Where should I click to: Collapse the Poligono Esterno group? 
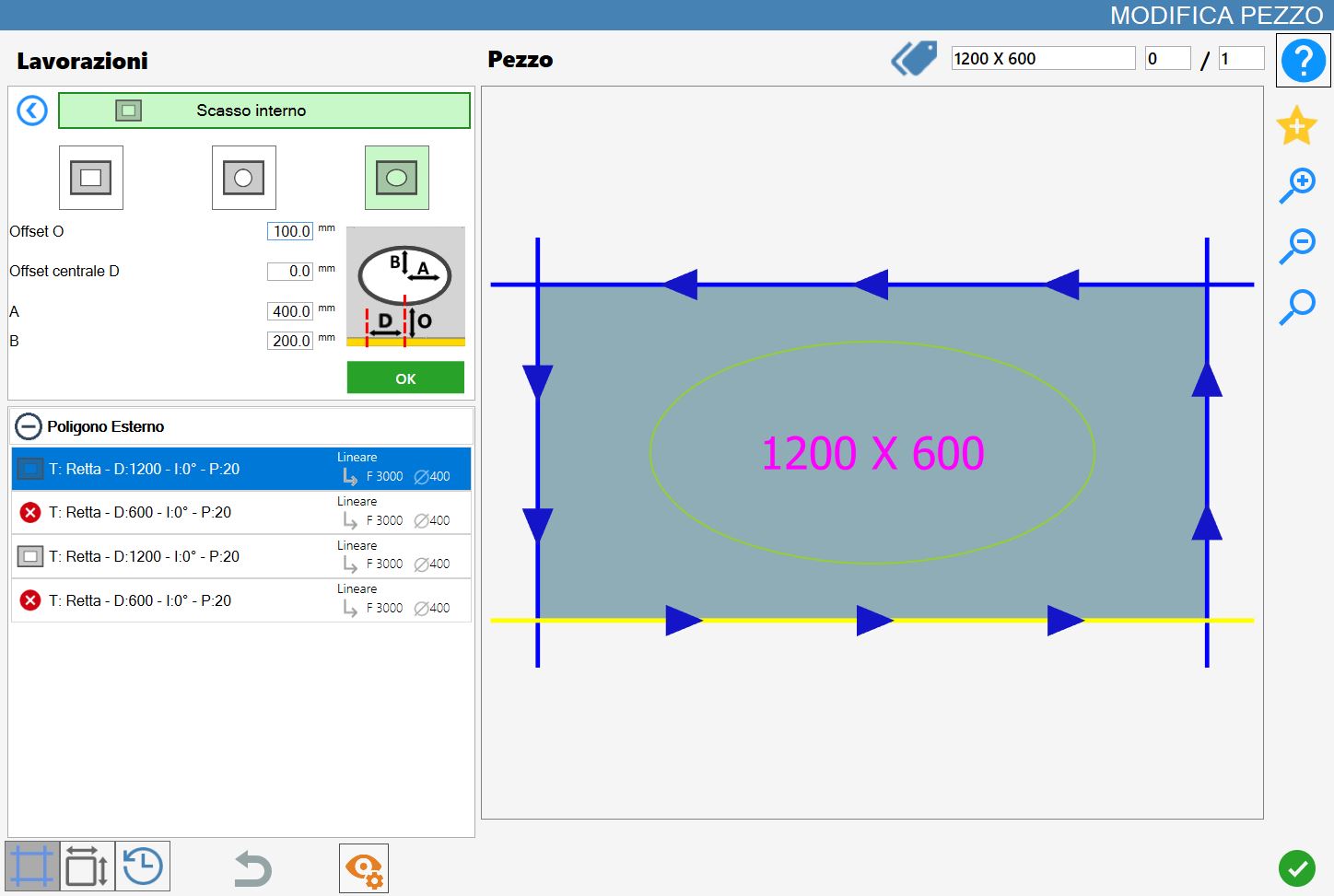[x=29, y=426]
